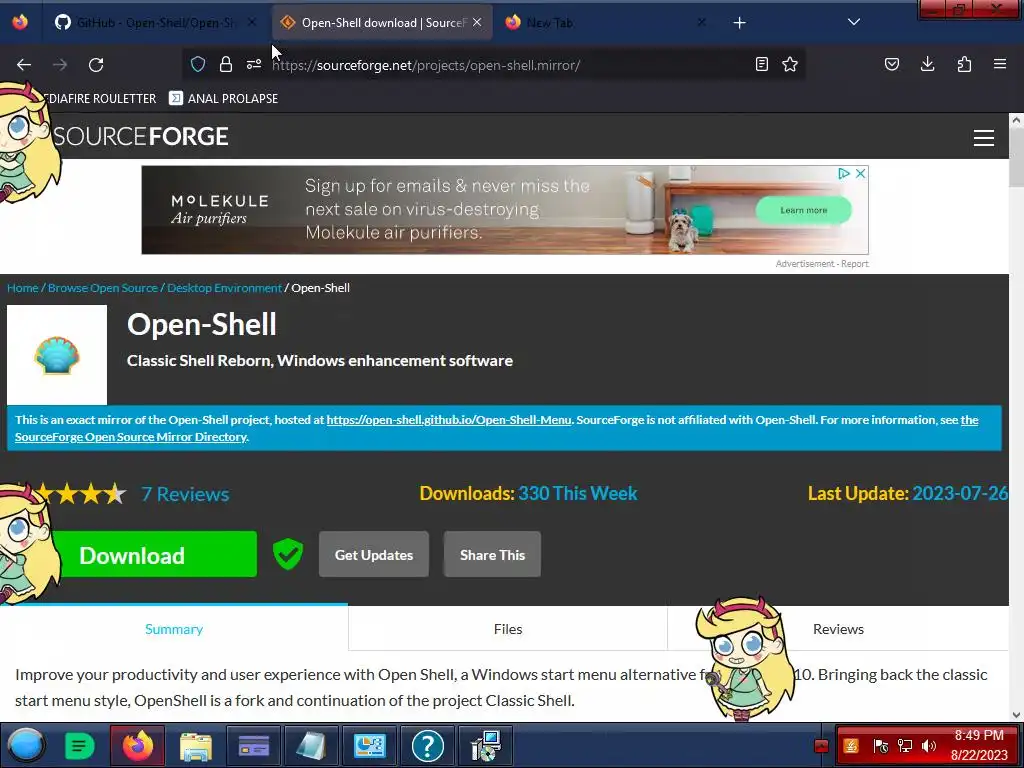Click the advertisement Report link
The height and width of the screenshot is (768, 1024).
(x=854, y=264)
